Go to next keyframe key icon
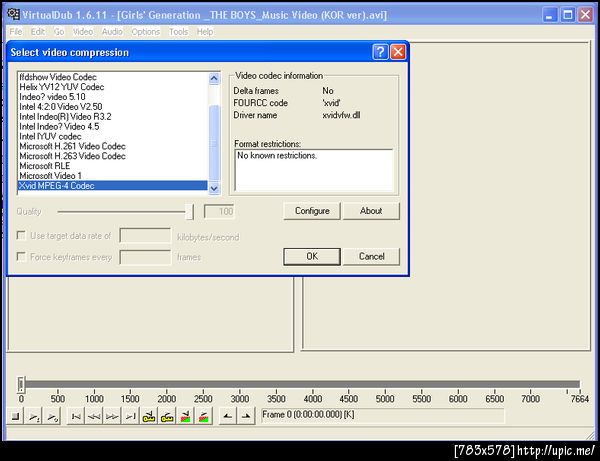This screenshot has height=461, width=600. [167, 416]
